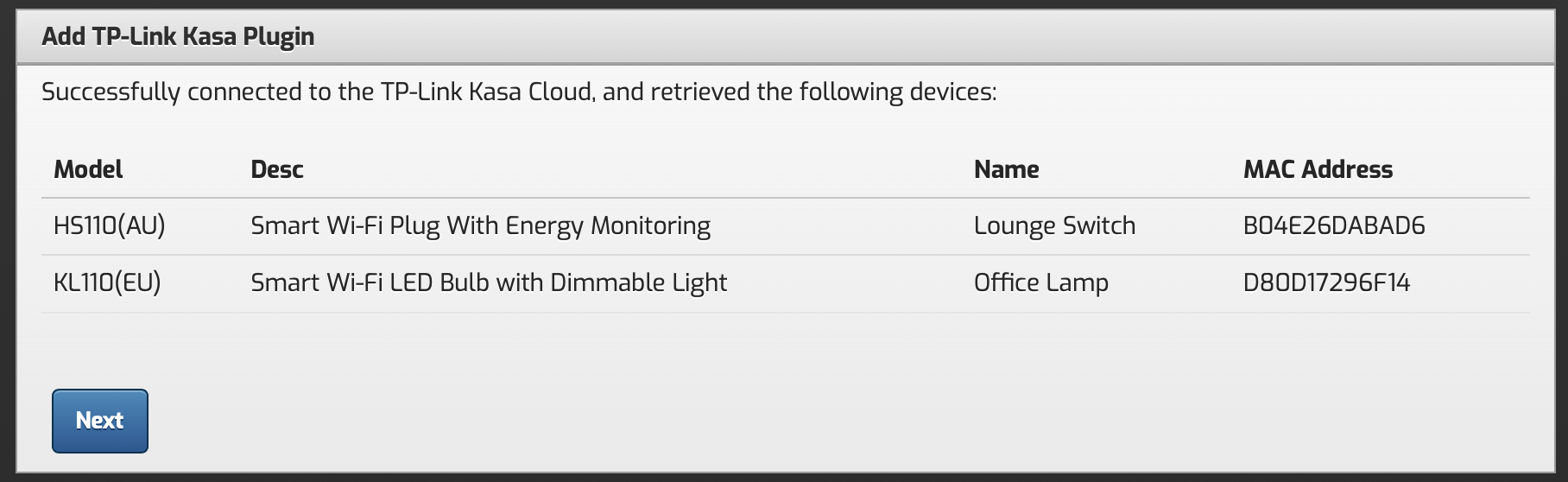Click the Next button
This screenshot has width=1568, height=482.
point(100,421)
